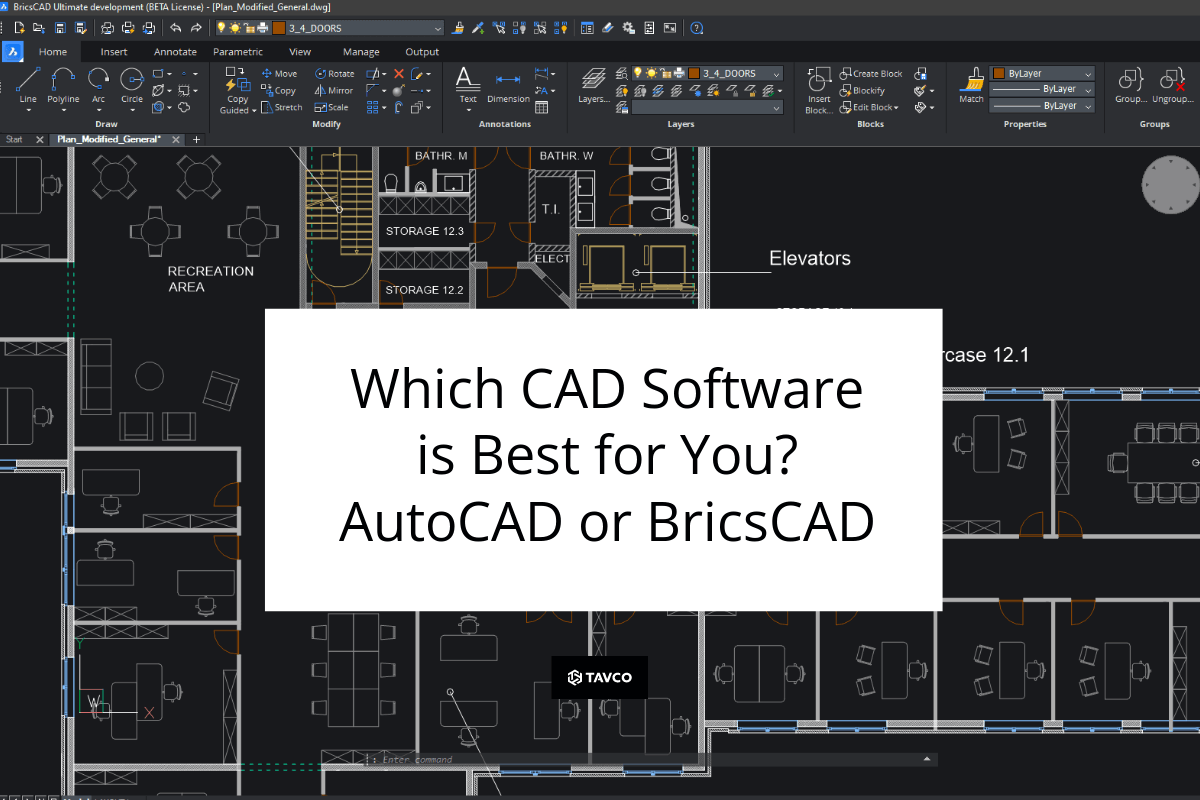Select the Polyline tool
The image size is (1200, 800).
point(63,82)
